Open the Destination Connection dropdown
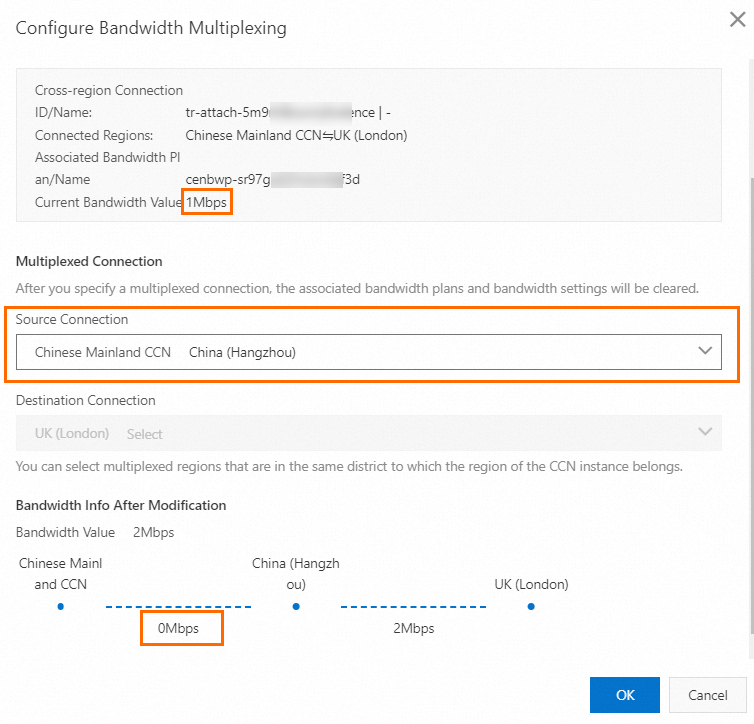Screen dimensions: 754x724 pyautogui.click(x=368, y=433)
